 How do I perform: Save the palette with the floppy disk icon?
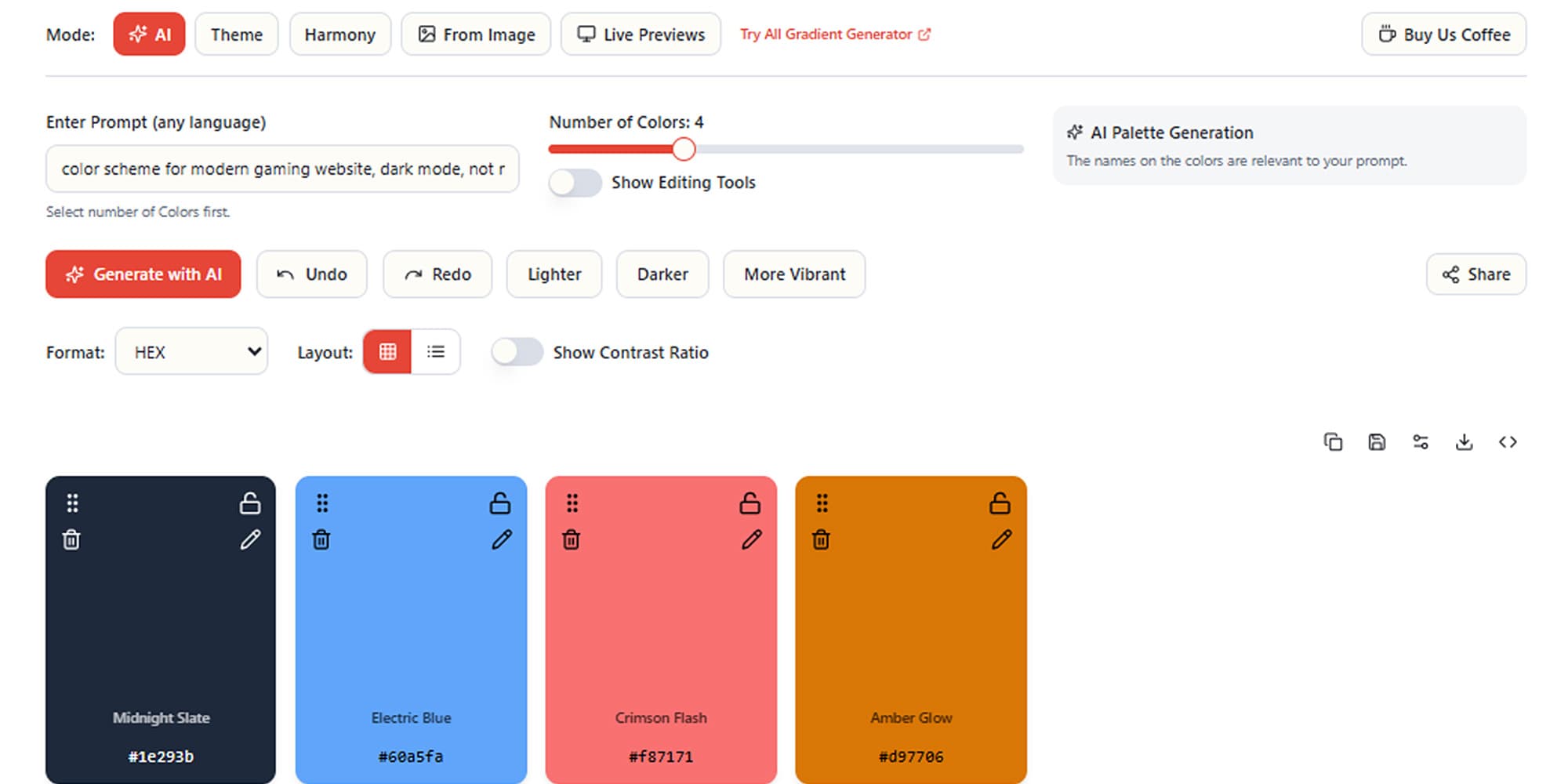pos(1377,442)
